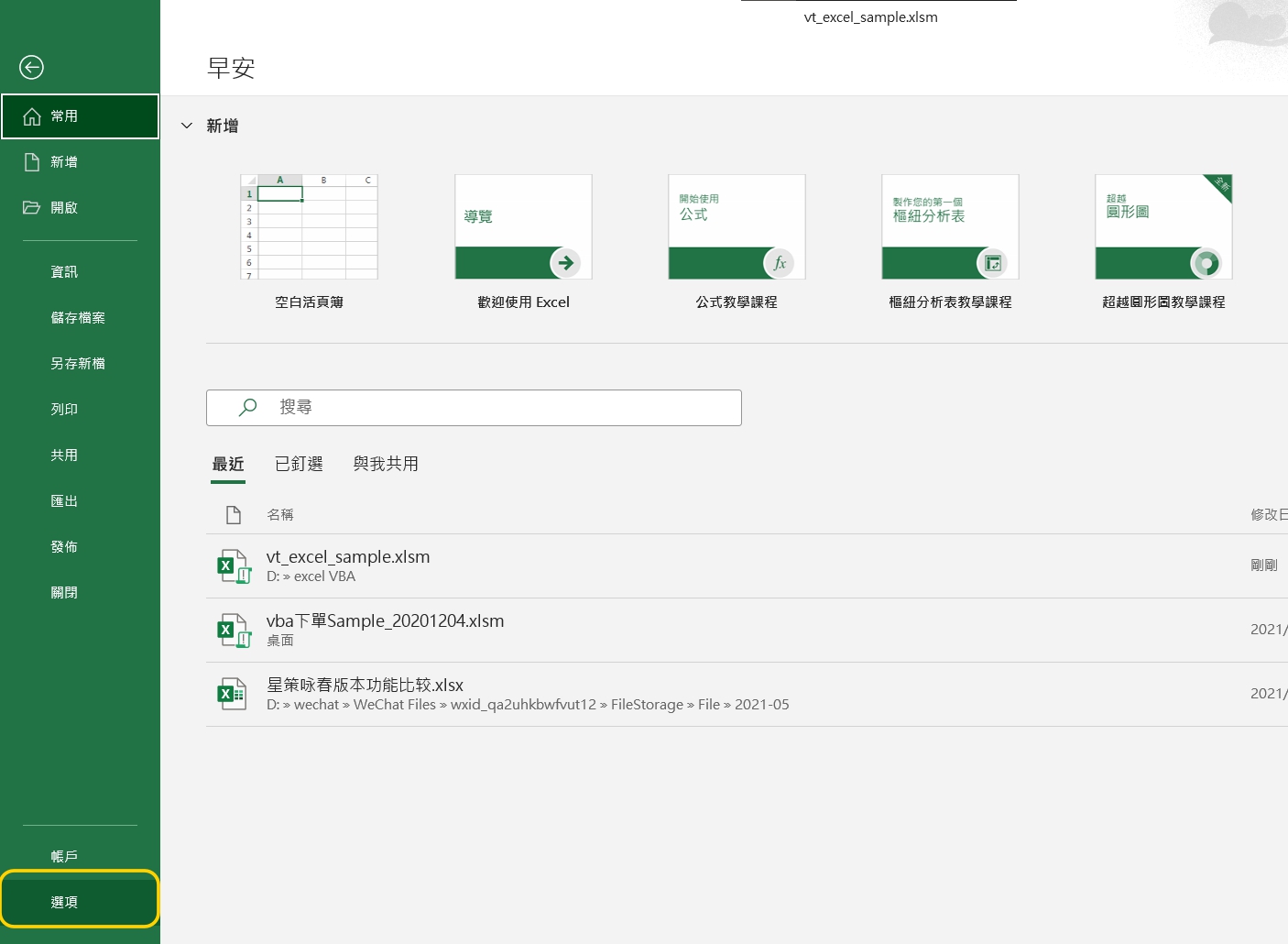
Task: Open 資訊 in the sidebar
Action: click(80, 272)
